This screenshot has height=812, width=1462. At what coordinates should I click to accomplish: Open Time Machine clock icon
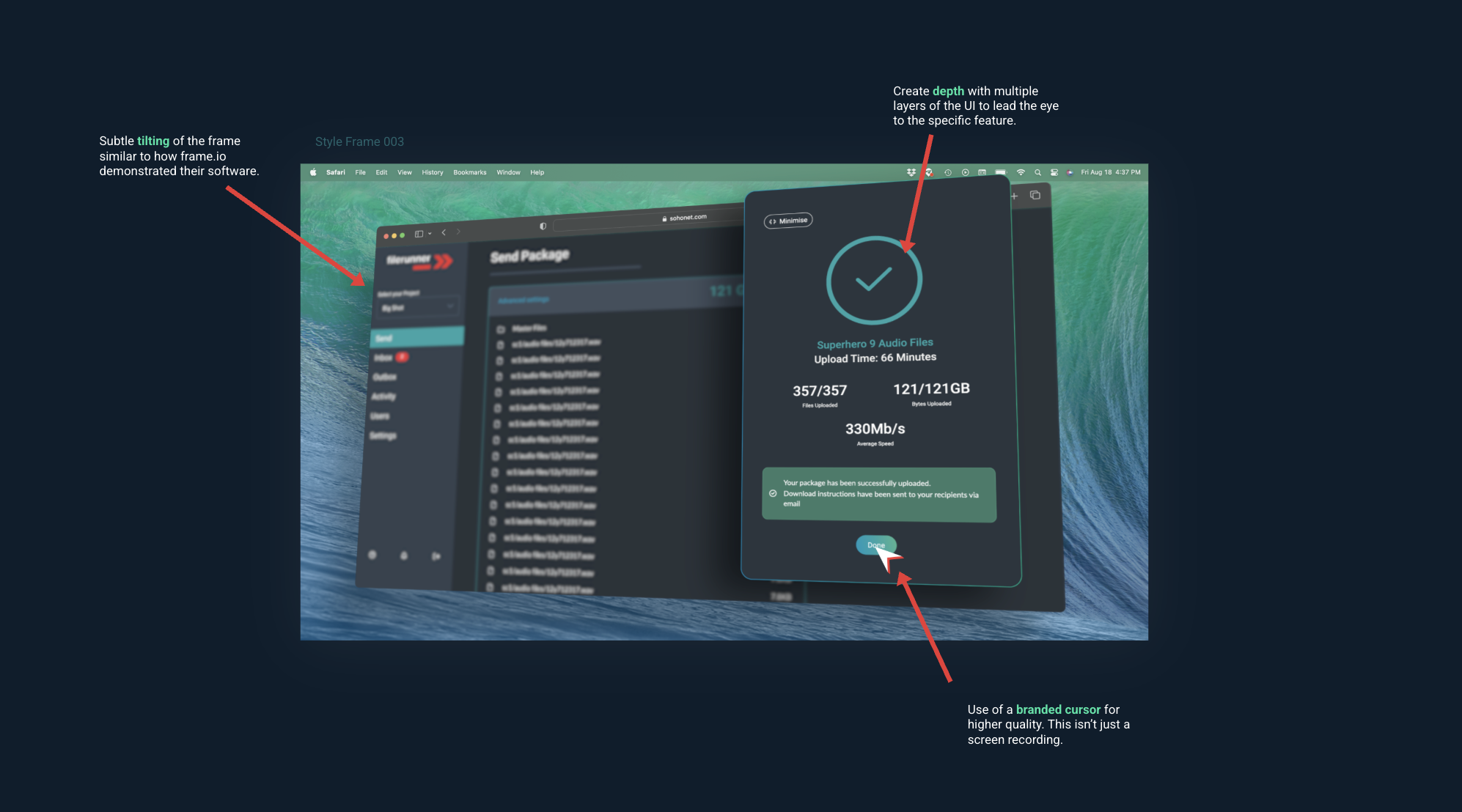point(948,172)
